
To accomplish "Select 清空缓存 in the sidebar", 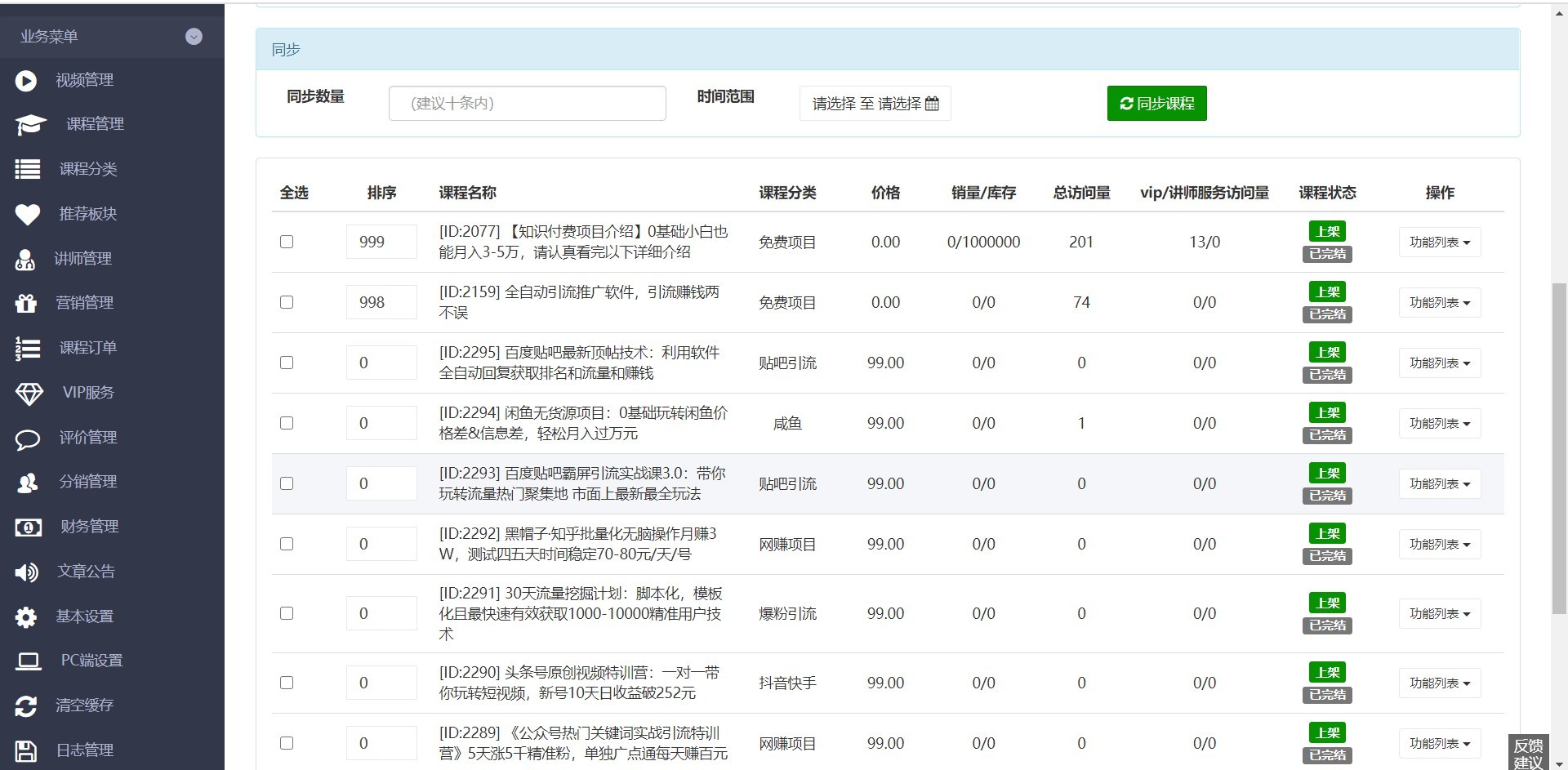I will tap(84, 705).
